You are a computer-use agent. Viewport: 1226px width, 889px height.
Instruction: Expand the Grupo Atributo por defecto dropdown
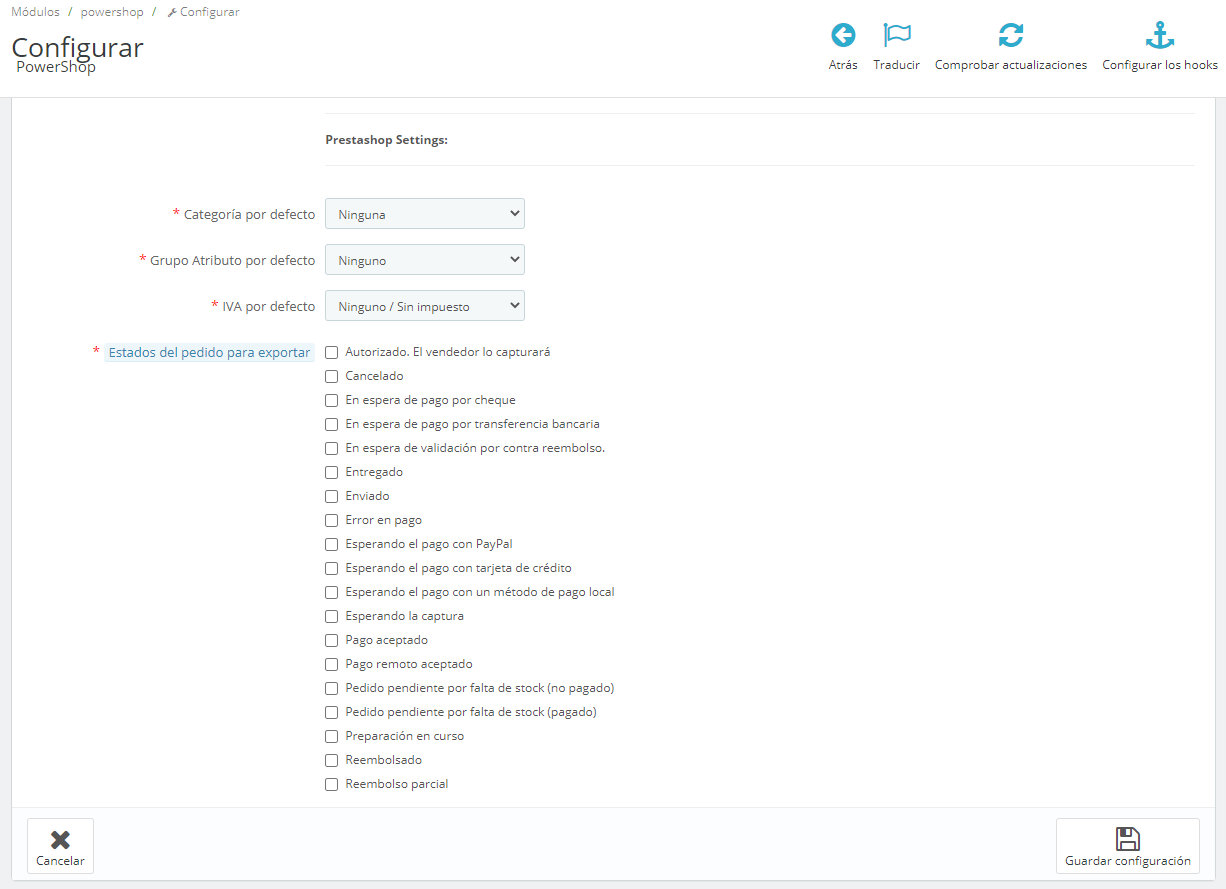click(425, 260)
